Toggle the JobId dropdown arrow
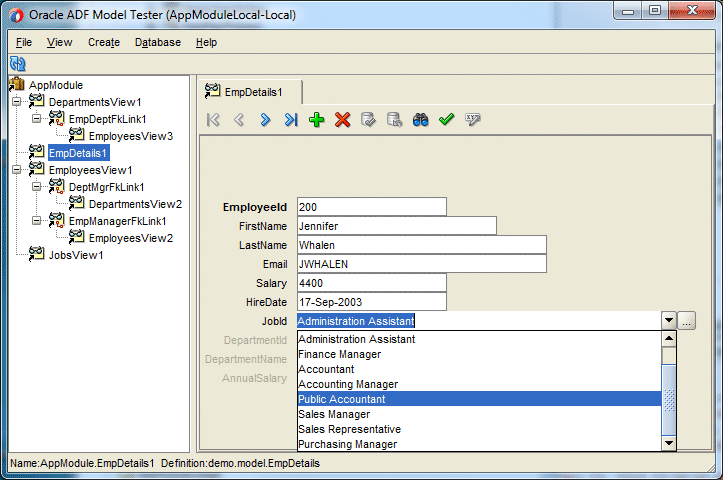Image resolution: width=723 pixels, height=480 pixels. (x=669, y=320)
